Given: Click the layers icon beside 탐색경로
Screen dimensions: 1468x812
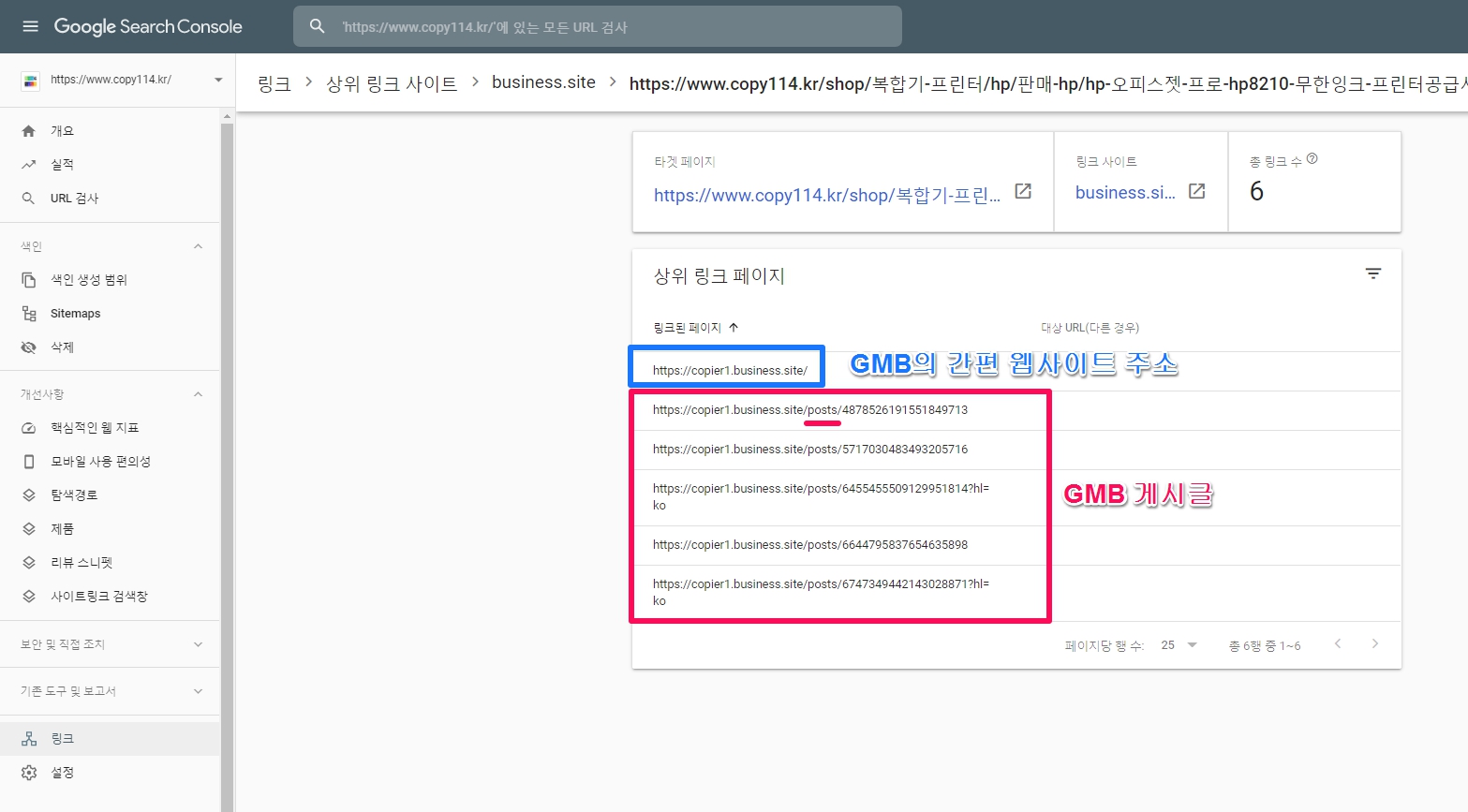Looking at the screenshot, I should 29,495.
